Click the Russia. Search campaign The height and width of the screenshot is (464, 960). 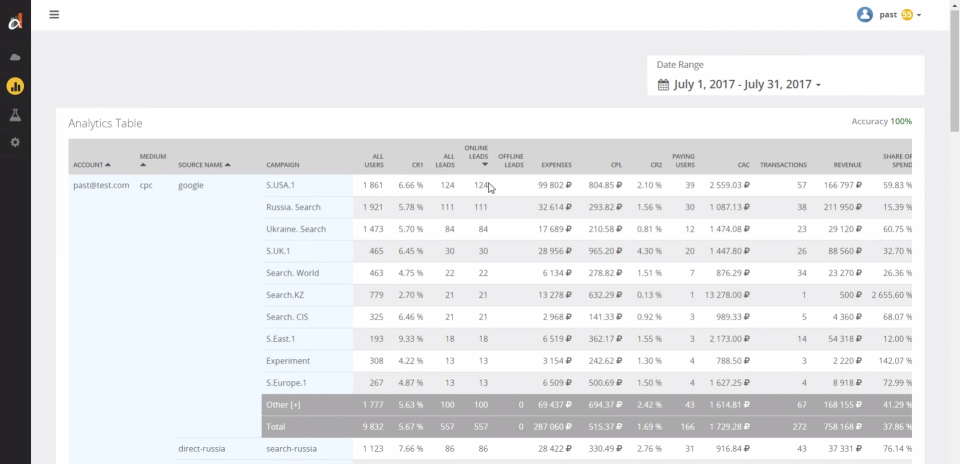tap(293, 207)
